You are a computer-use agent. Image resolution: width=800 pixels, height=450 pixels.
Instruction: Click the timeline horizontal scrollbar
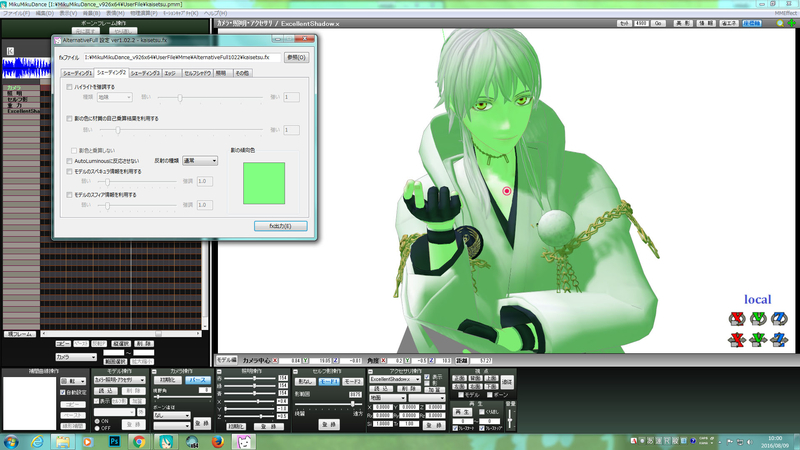(x=121, y=334)
